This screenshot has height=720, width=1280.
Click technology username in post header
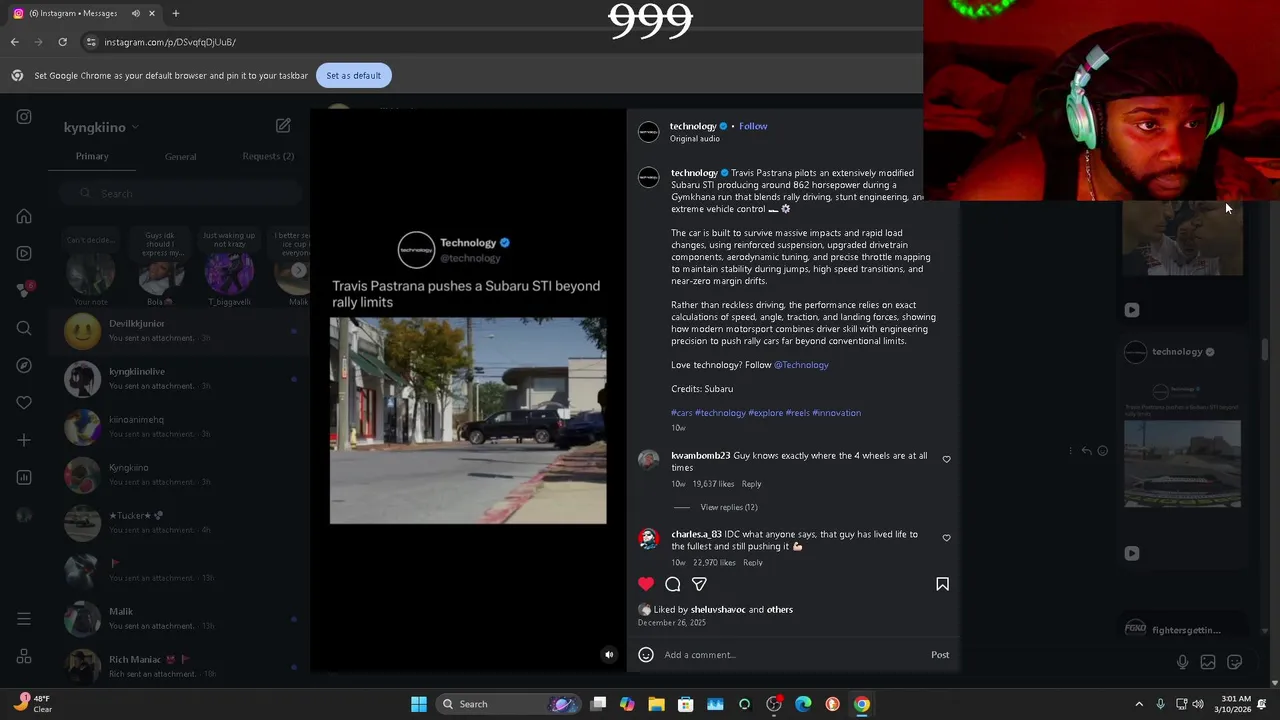coord(693,126)
